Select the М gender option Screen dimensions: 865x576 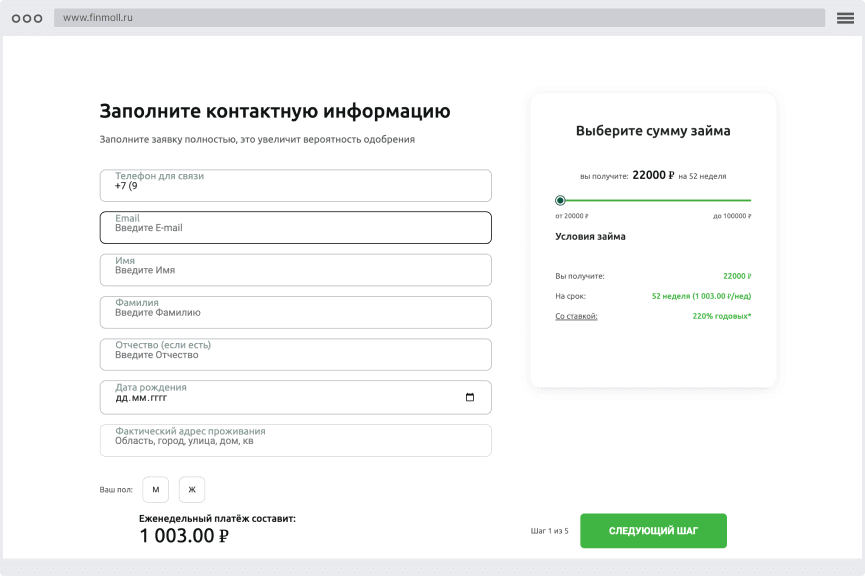point(155,489)
